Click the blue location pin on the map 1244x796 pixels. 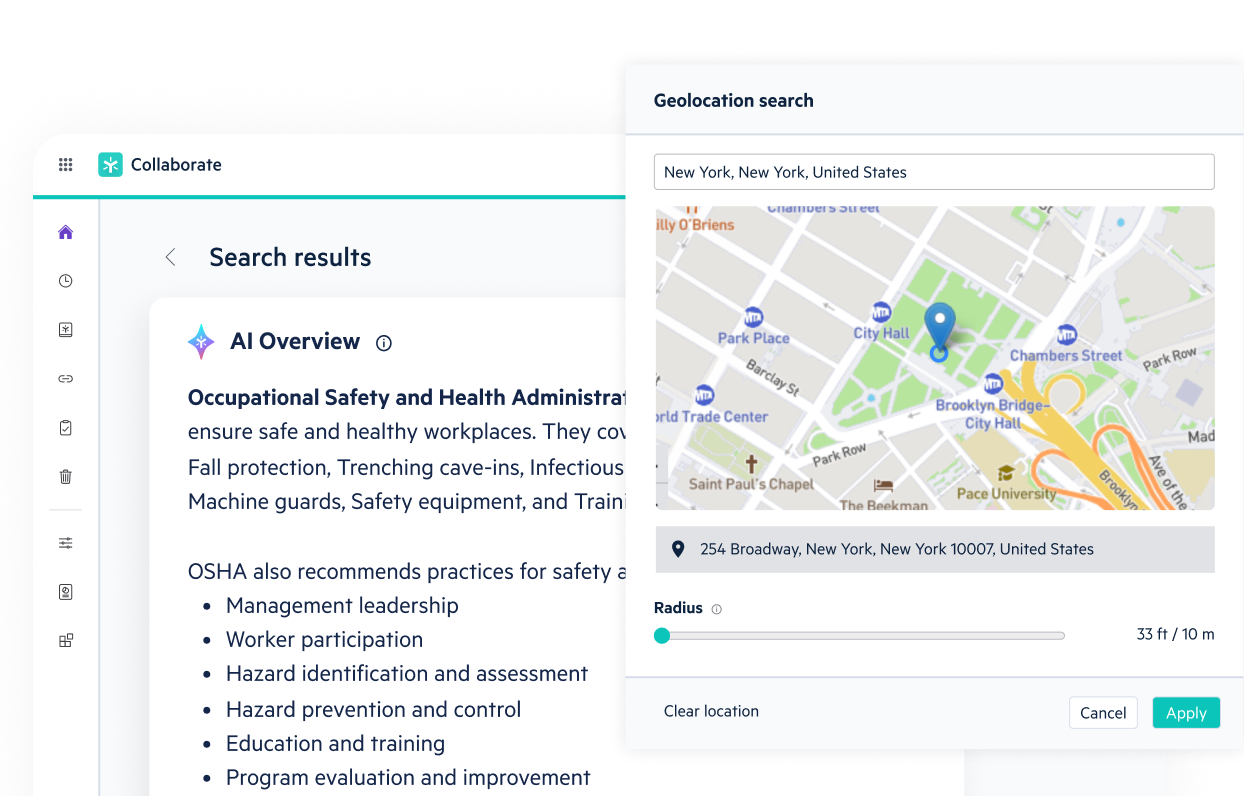[x=939, y=328]
